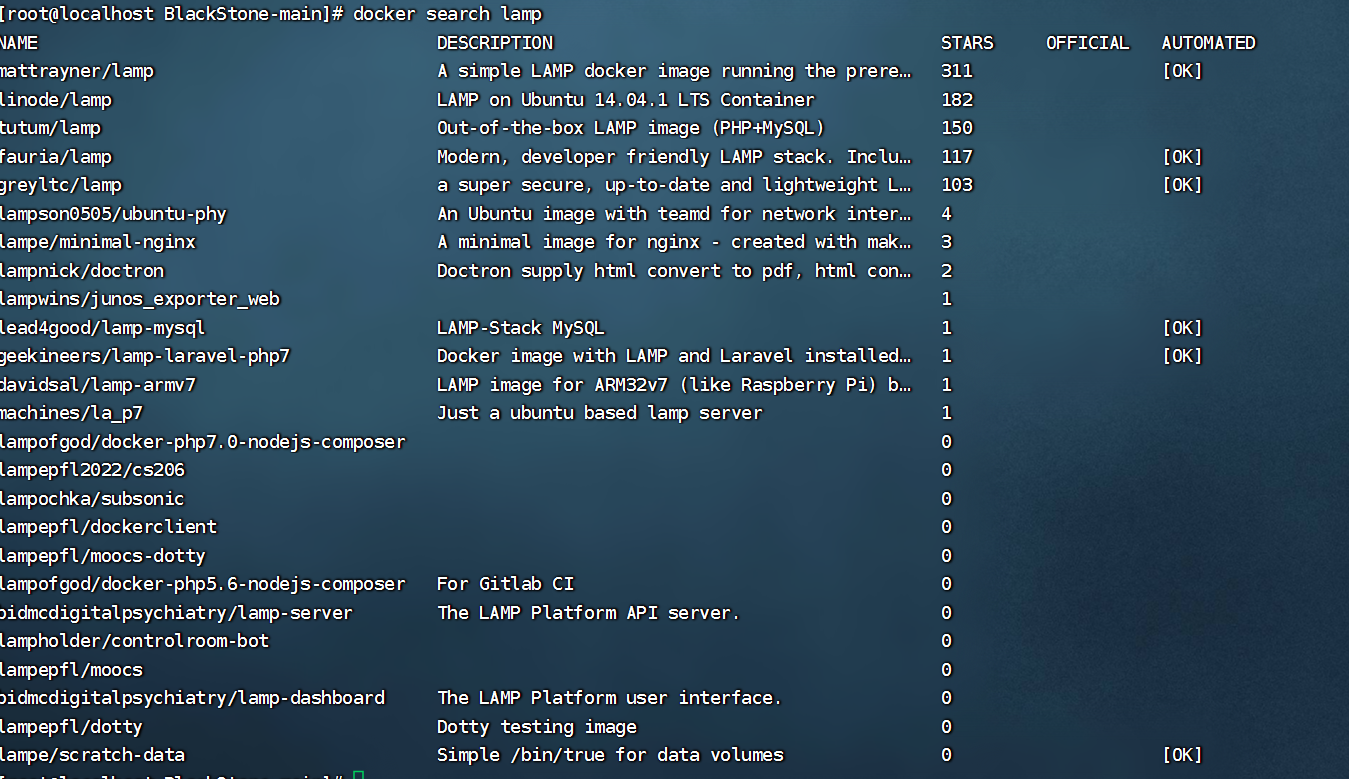Click 'Out-of-the-box LAMP image' description
Screen dimensions: 1349x779
(631, 128)
